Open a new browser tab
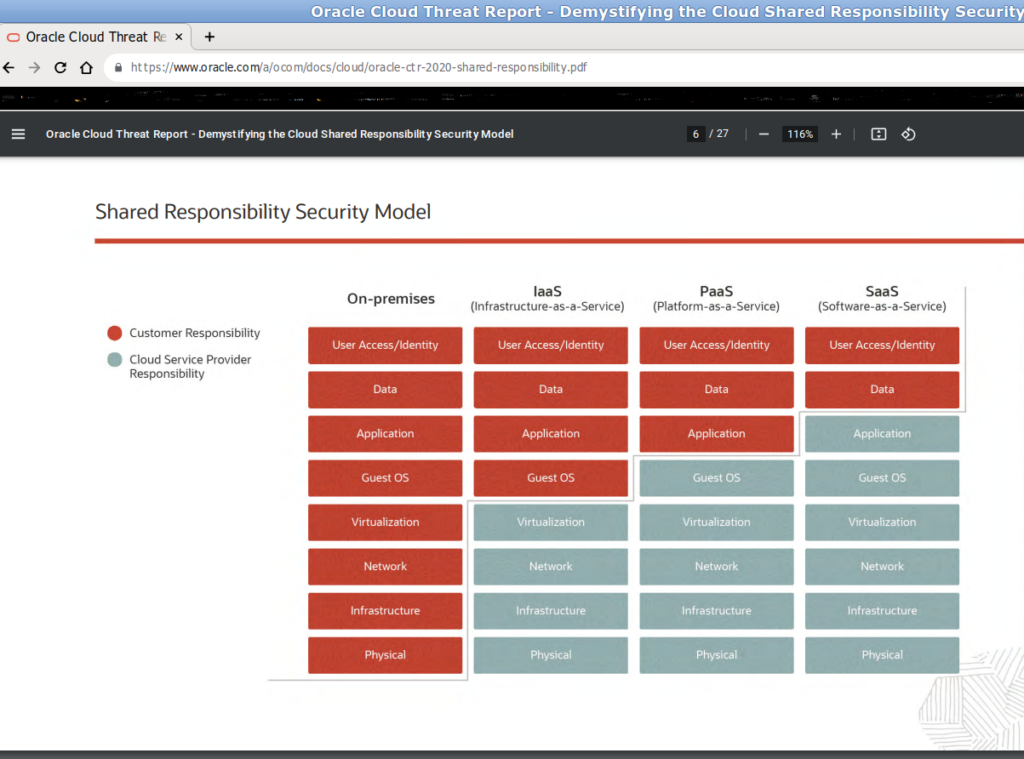The height and width of the screenshot is (759, 1024). pos(210,37)
